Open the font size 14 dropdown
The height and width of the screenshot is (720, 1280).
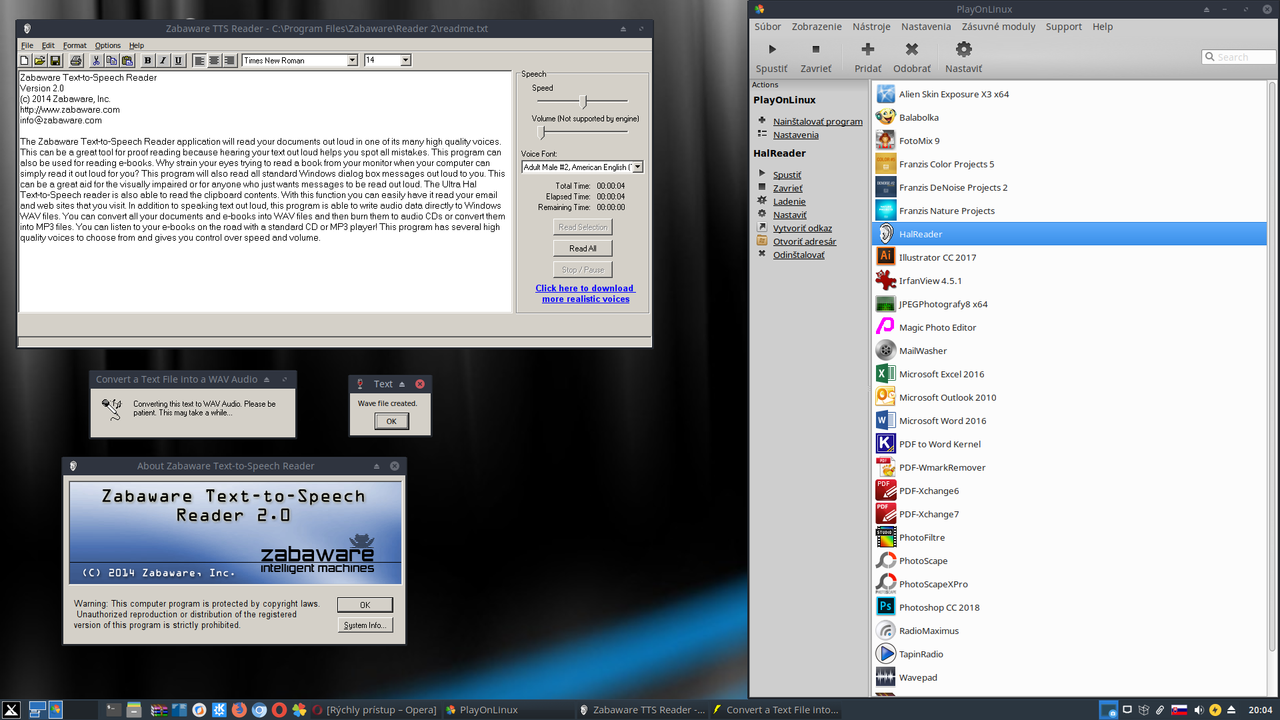tap(406, 60)
